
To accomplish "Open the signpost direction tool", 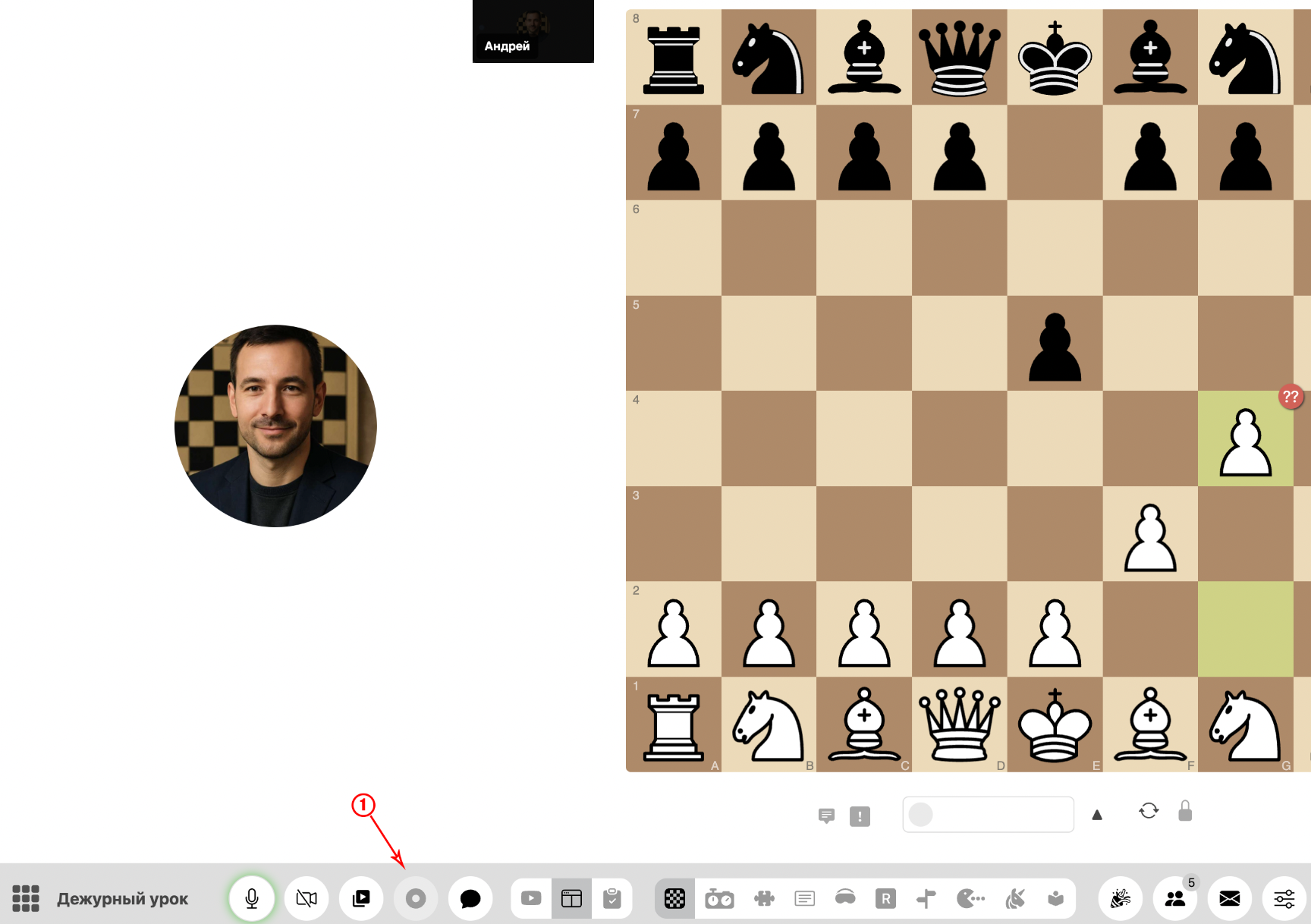I will pos(926,898).
